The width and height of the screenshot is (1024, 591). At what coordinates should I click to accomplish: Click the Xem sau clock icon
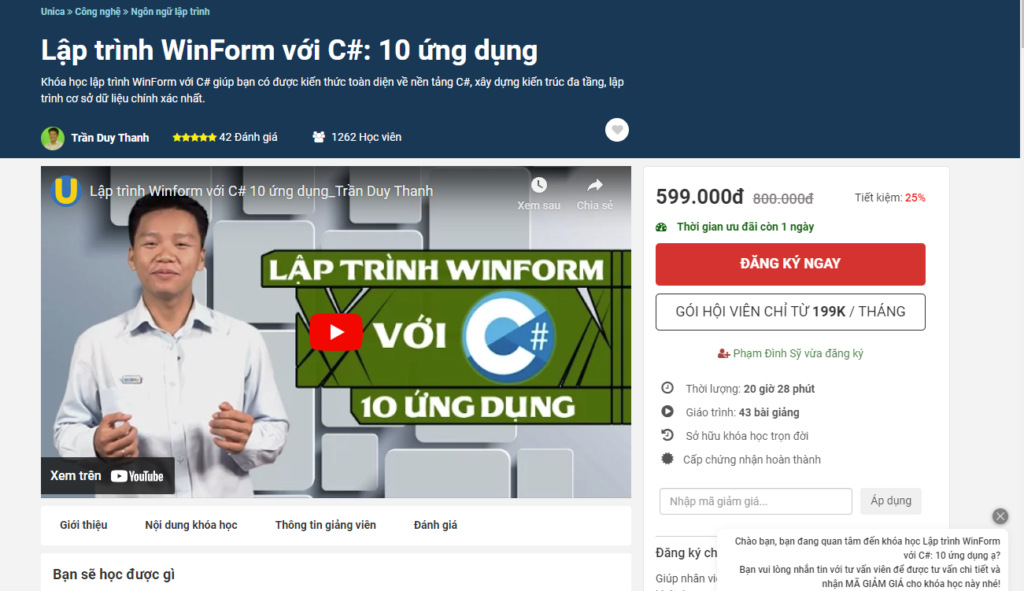[x=539, y=185]
